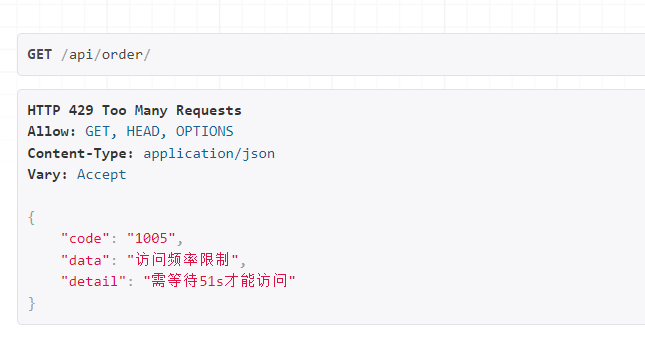Click the closing JSON brace
Image resolution: width=645 pixels, height=362 pixels.
click(31, 304)
